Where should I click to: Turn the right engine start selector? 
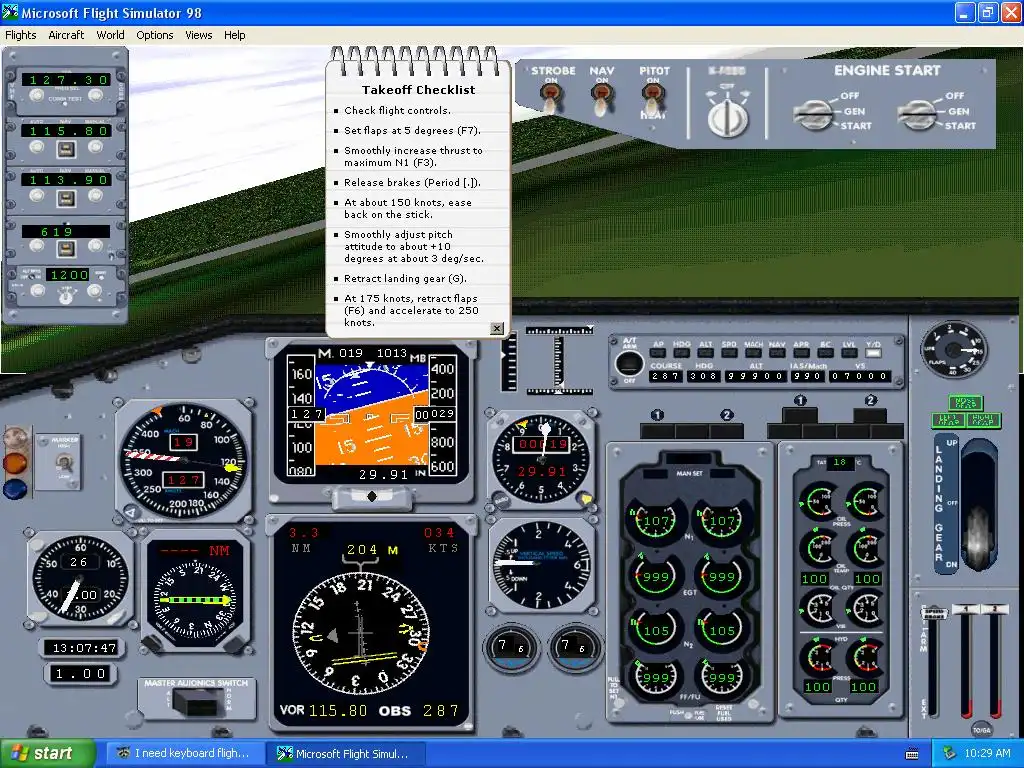pos(917,114)
